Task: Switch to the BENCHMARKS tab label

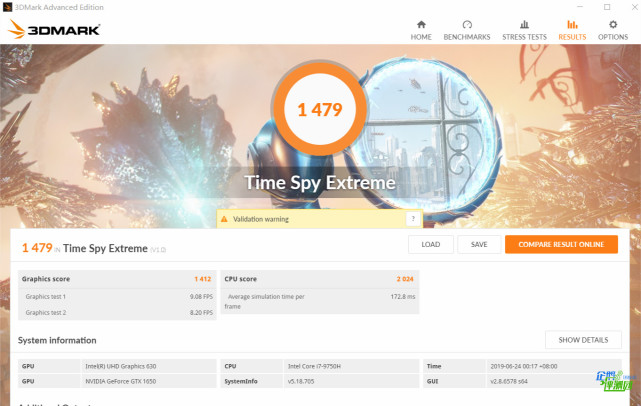Action: click(x=467, y=37)
